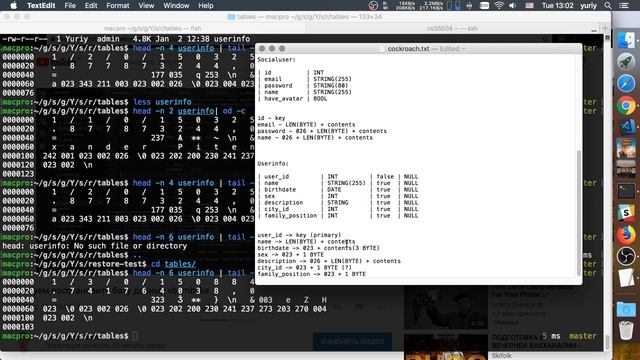
Task: Click 'less userinfo' command in terminal
Action: click(x=162, y=102)
